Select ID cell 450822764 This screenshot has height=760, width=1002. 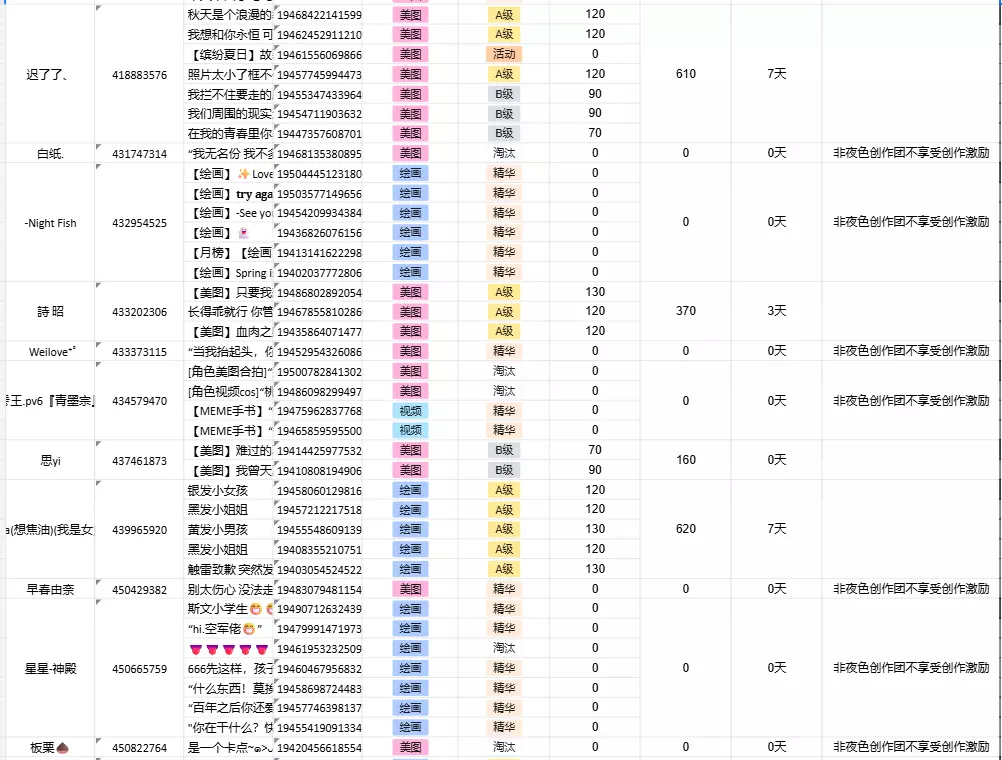(139, 747)
